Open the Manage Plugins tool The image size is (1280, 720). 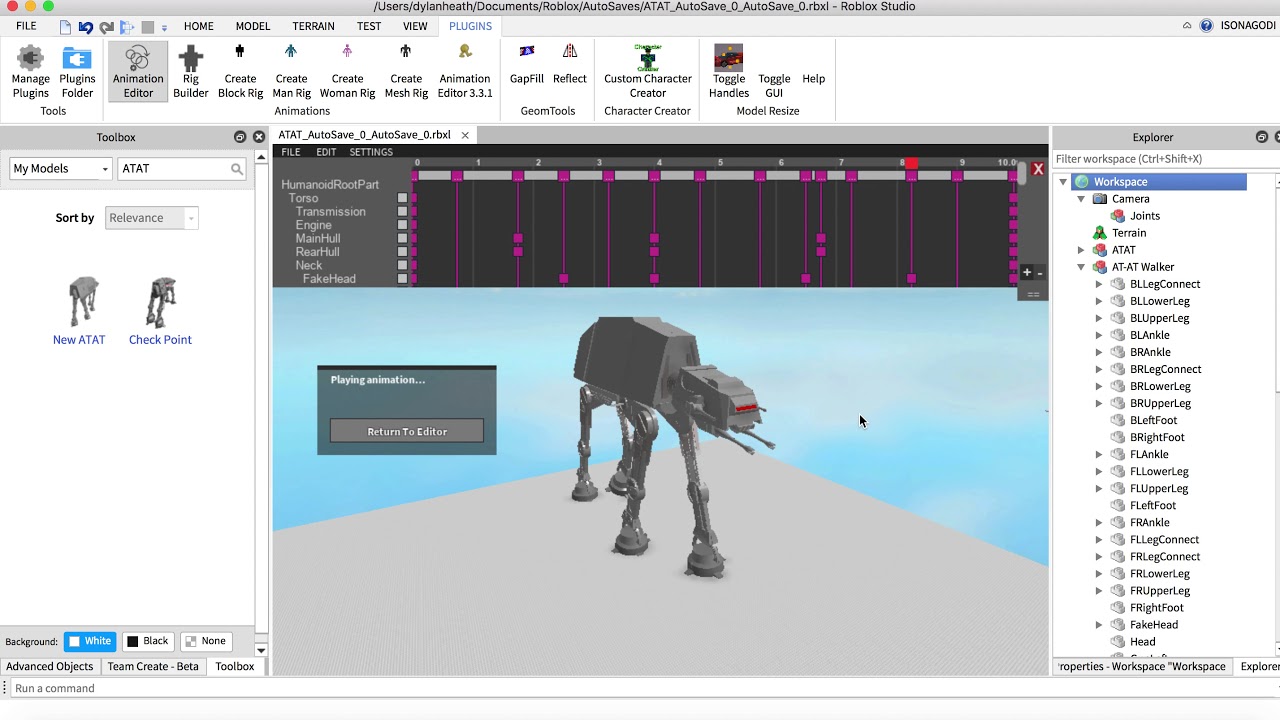[x=31, y=72]
